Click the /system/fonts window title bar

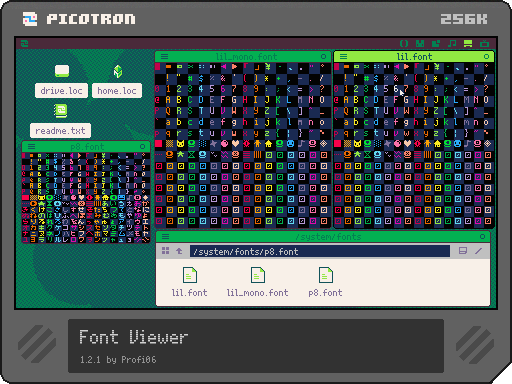(323, 236)
